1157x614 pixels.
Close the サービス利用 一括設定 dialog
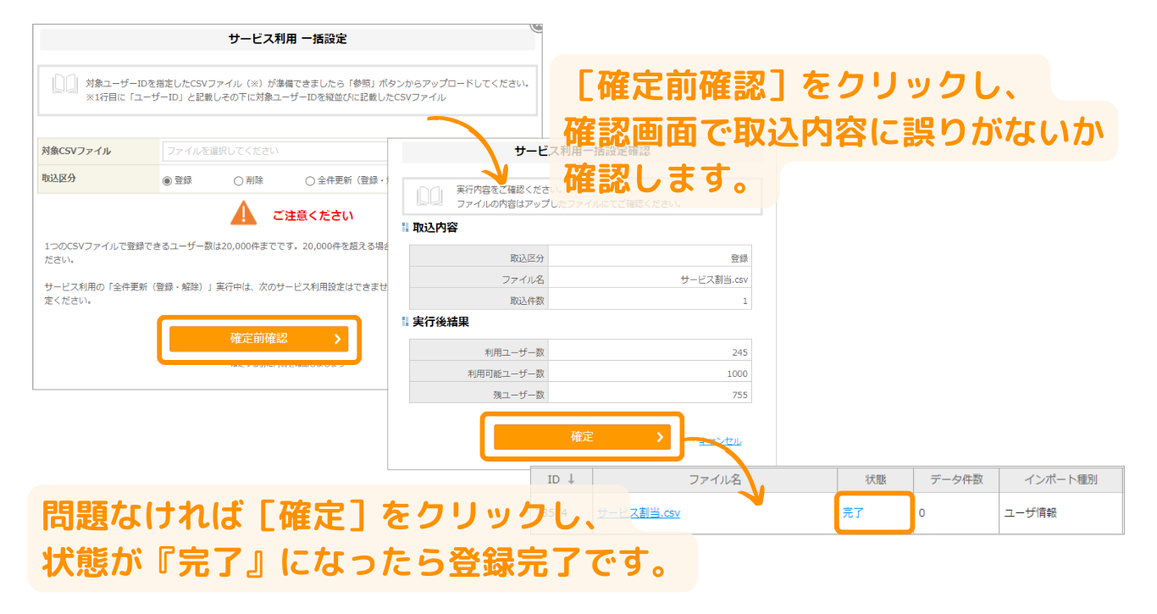point(537,25)
